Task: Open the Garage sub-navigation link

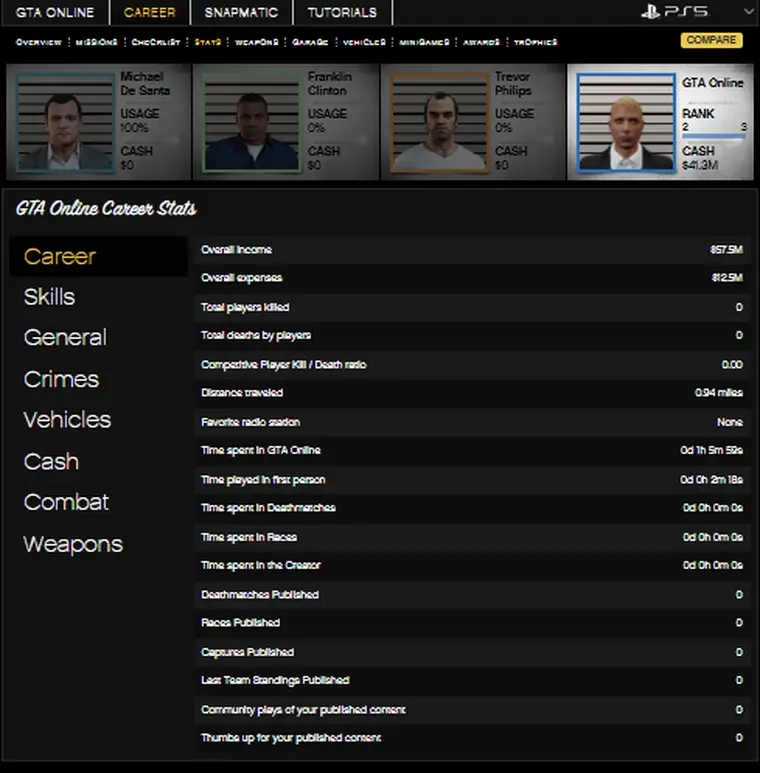Action: coord(310,42)
